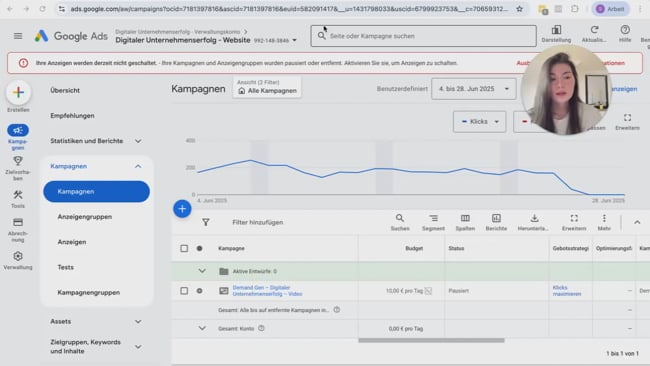Click the Erstellen plus button

coord(18,92)
